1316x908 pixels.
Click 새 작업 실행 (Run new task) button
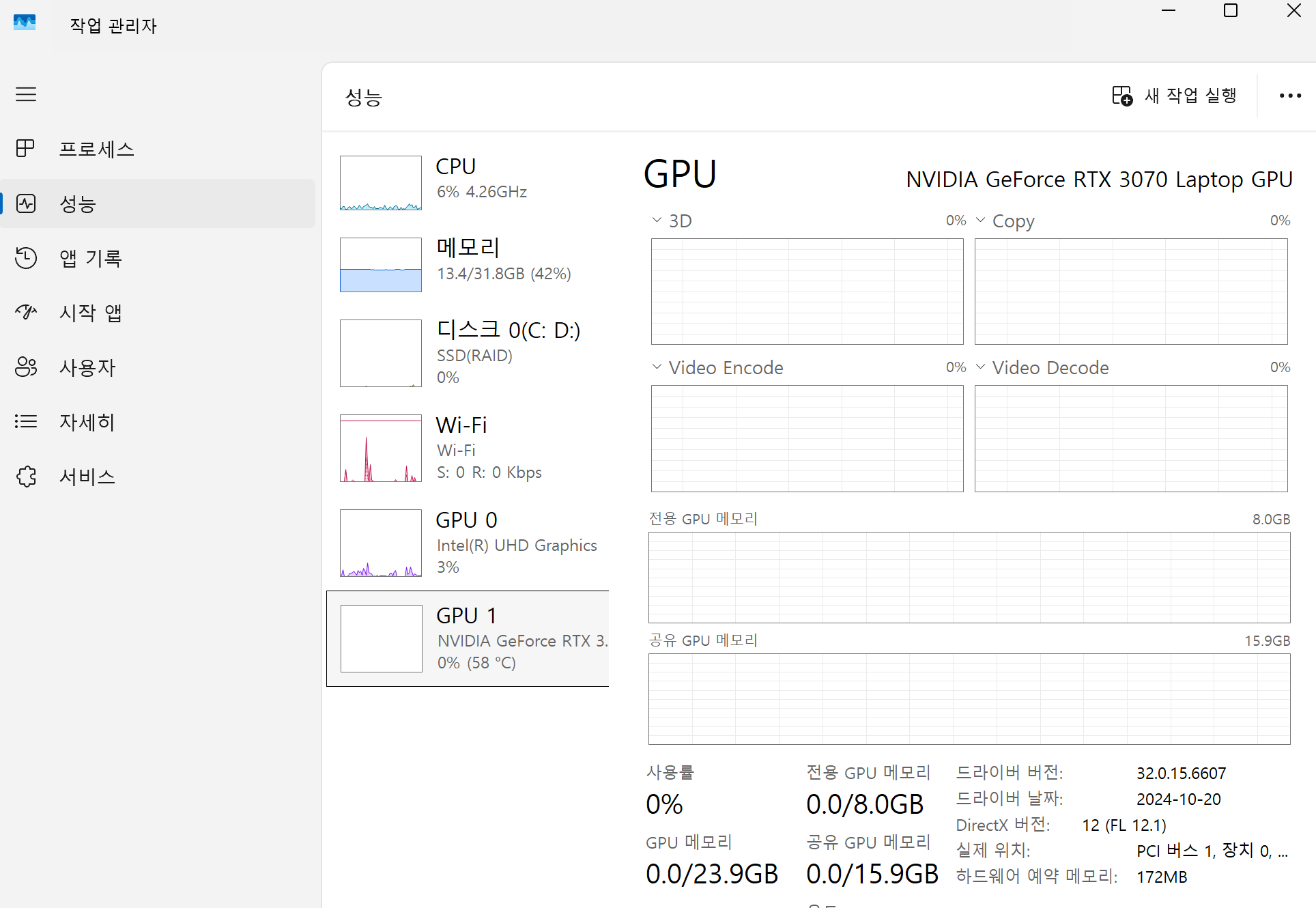[1175, 96]
